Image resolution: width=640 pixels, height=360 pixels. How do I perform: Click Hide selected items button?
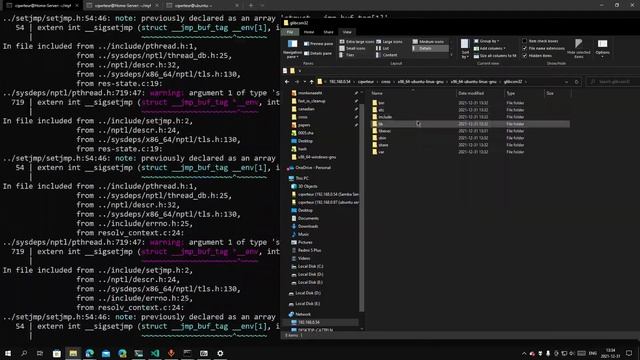coord(578,49)
